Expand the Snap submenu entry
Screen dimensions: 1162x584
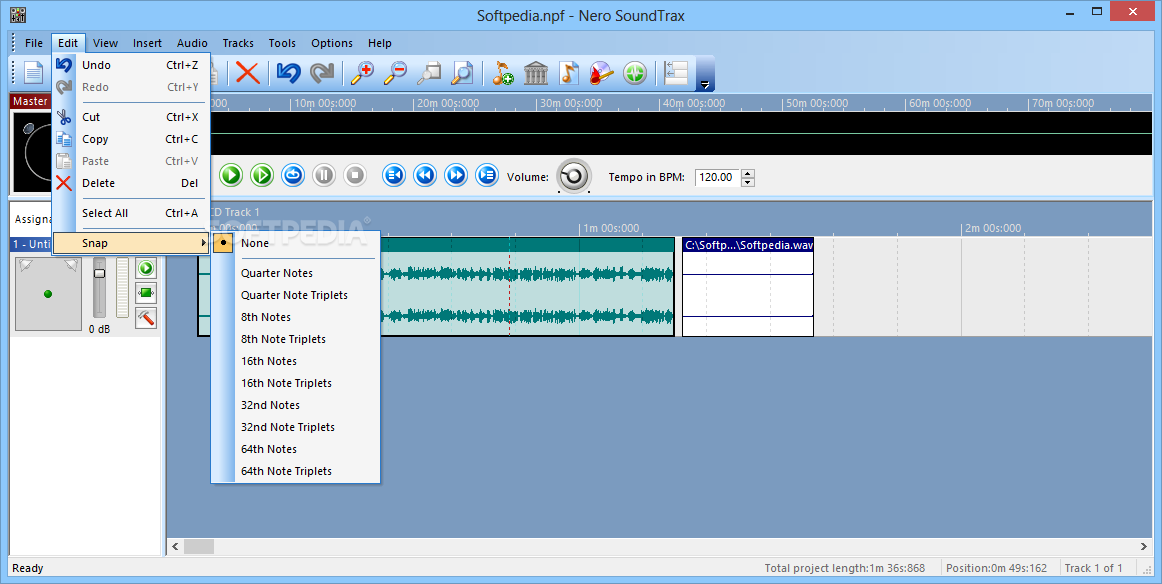(131, 243)
